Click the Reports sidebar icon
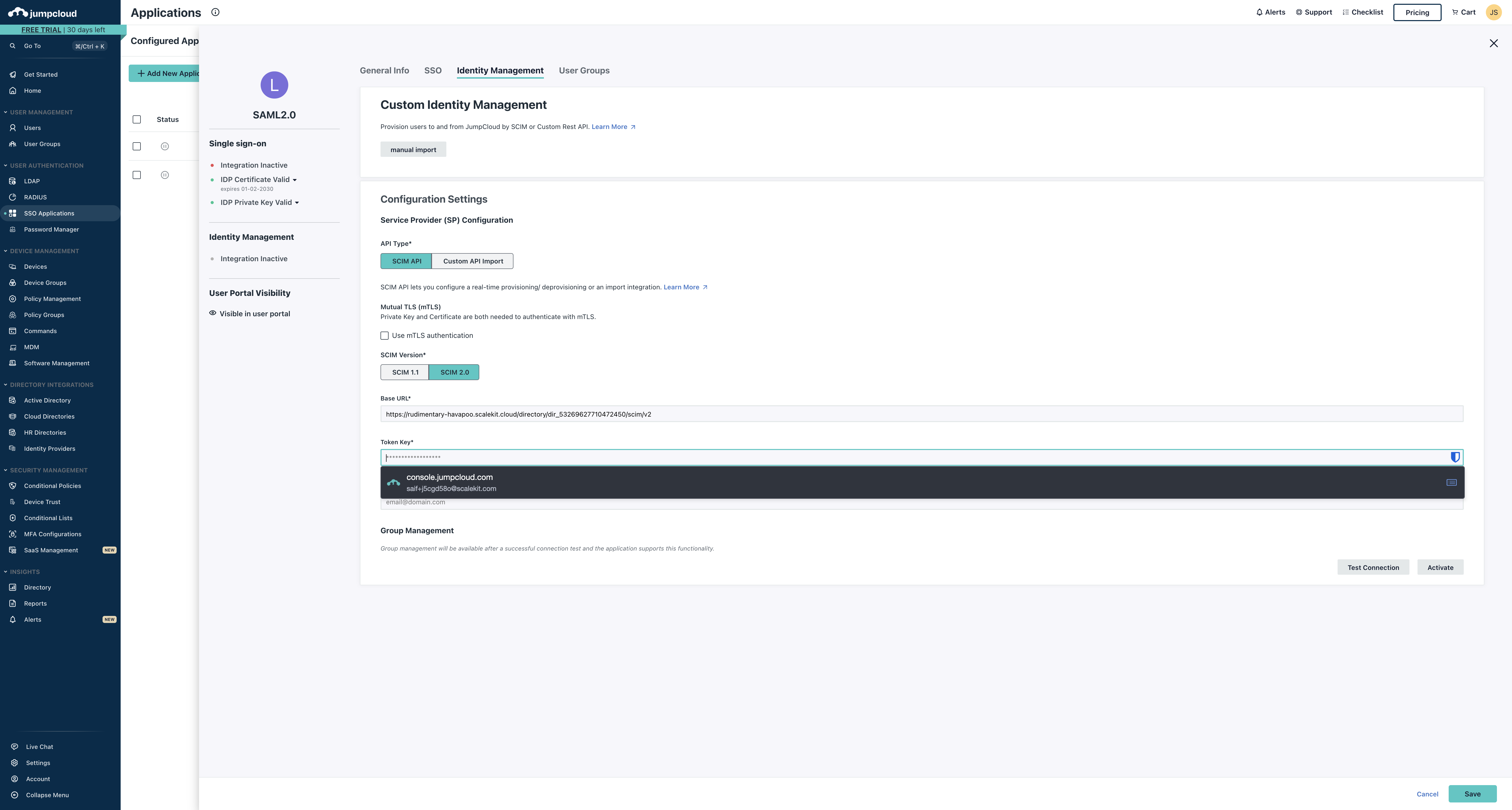The height and width of the screenshot is (810, 1512). (x=12, y=603)
